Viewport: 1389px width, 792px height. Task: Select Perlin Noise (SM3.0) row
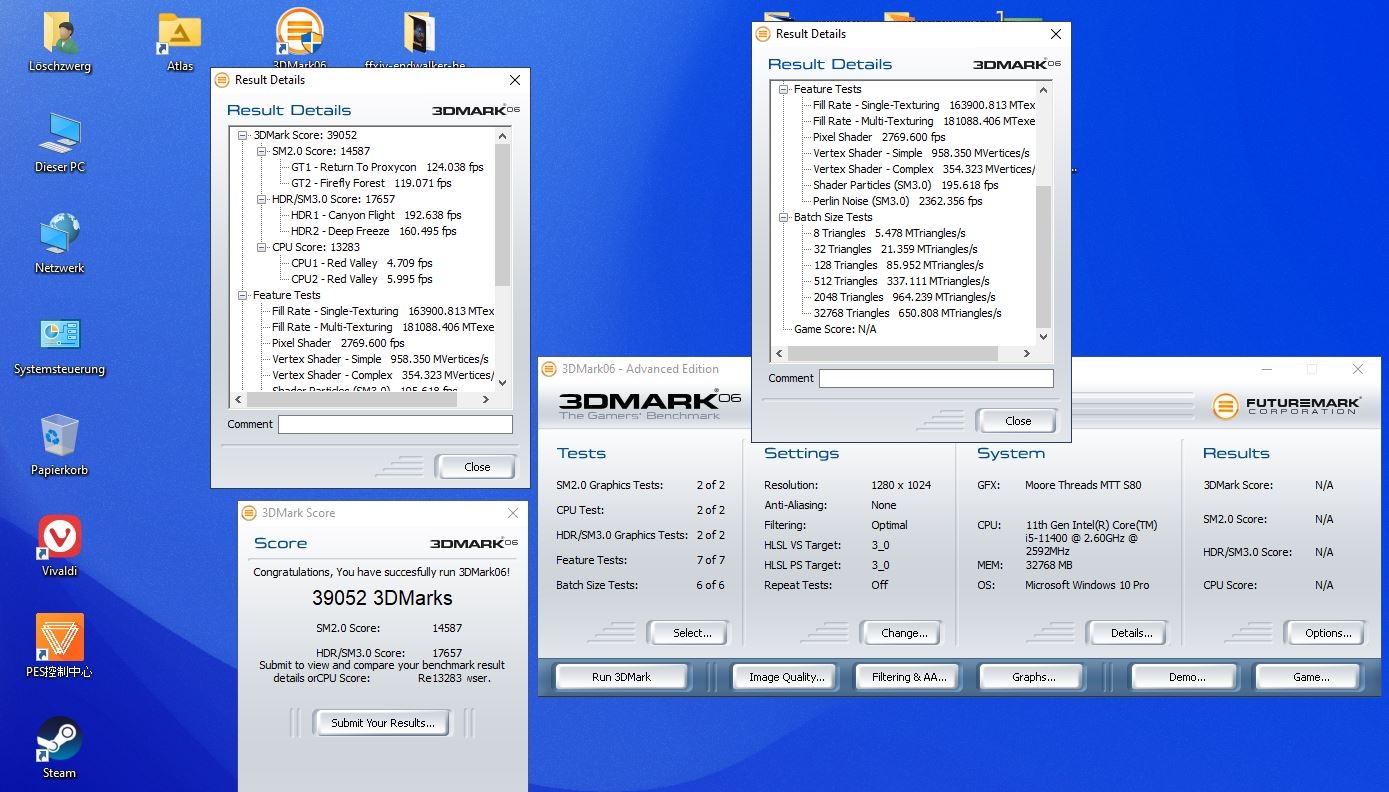(x=898, y=201)
